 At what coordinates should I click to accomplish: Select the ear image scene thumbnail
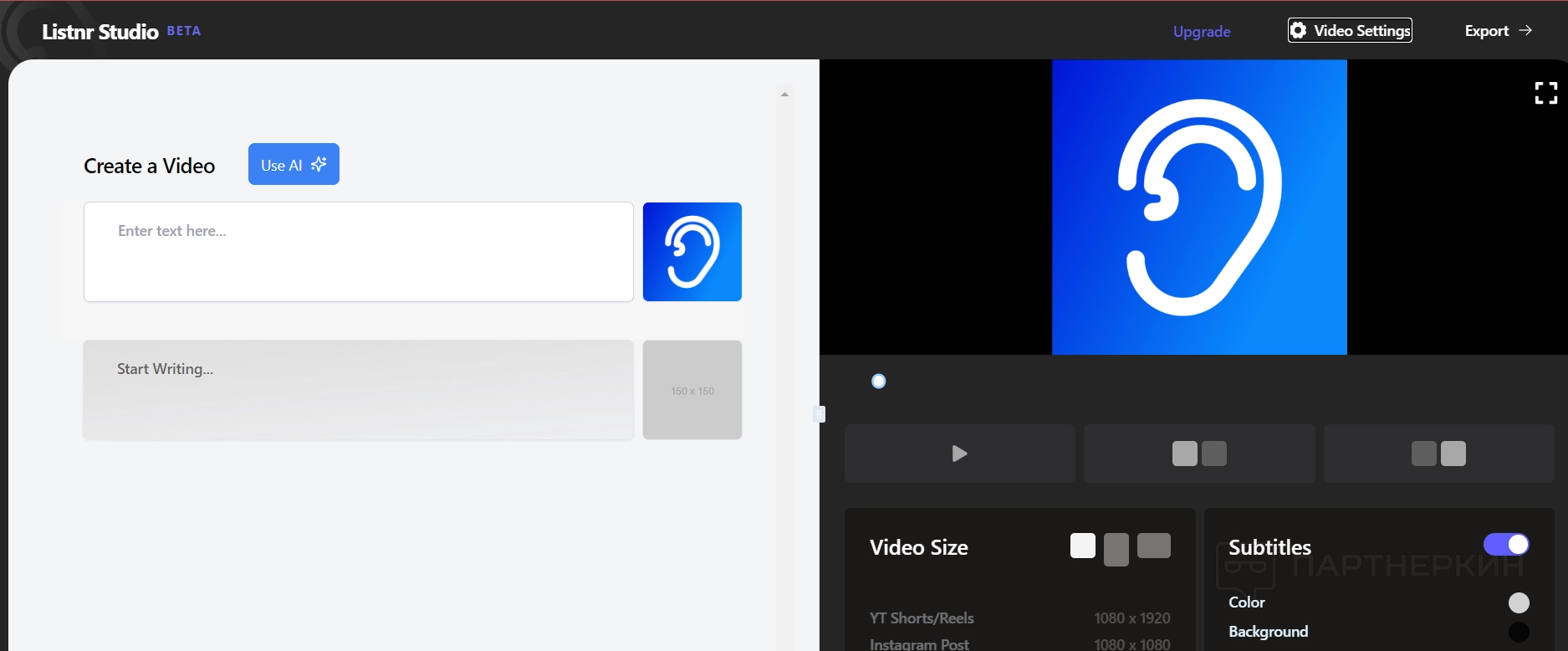(692, 252)
